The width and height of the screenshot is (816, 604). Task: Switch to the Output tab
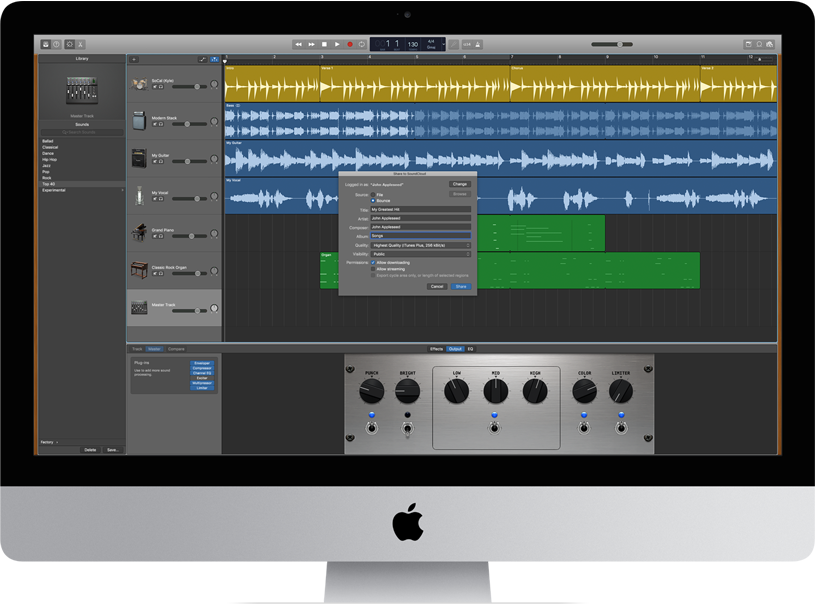click(x=455, y=349)
